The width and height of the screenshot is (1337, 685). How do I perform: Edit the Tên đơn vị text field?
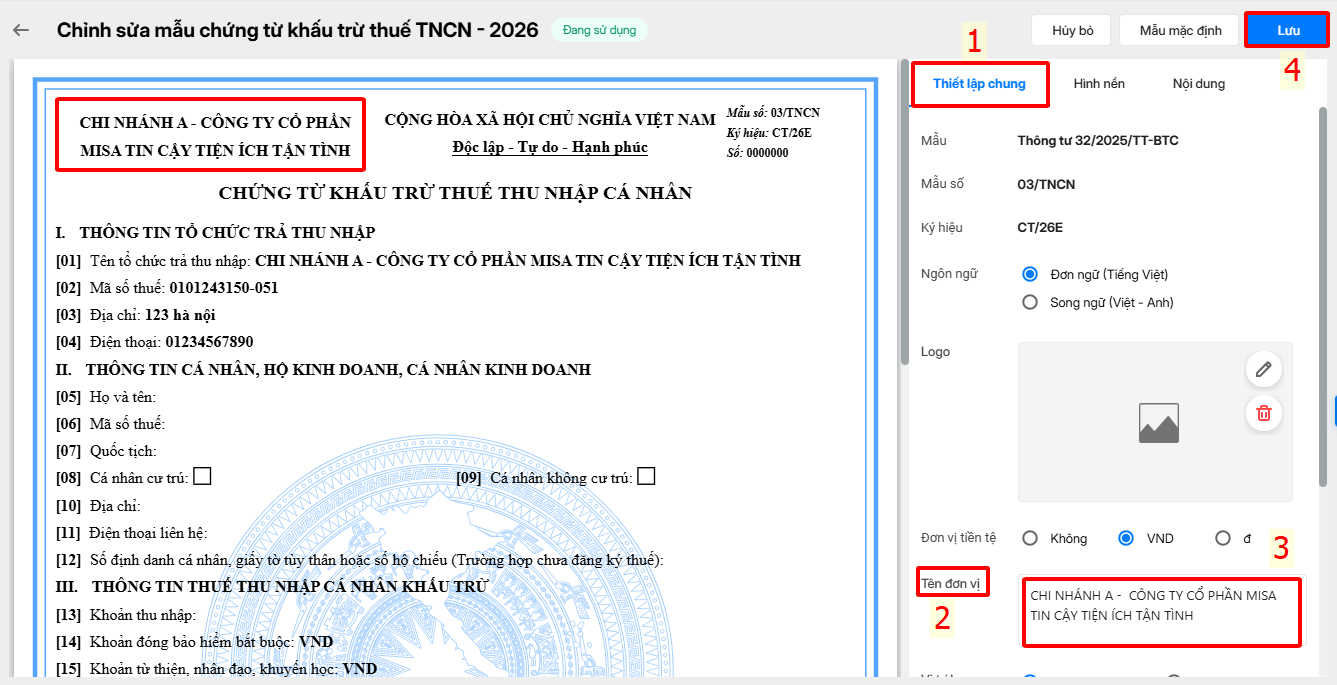point(1162,611)
